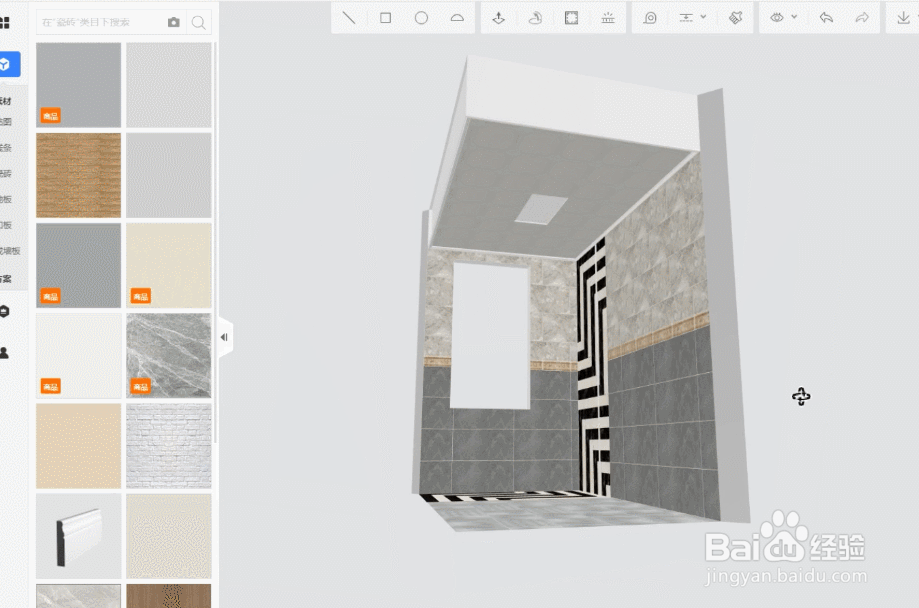The height and width of the screenshot is (608, 919).
Task: Click the material list scrollbar
Action: coord(215,243)
